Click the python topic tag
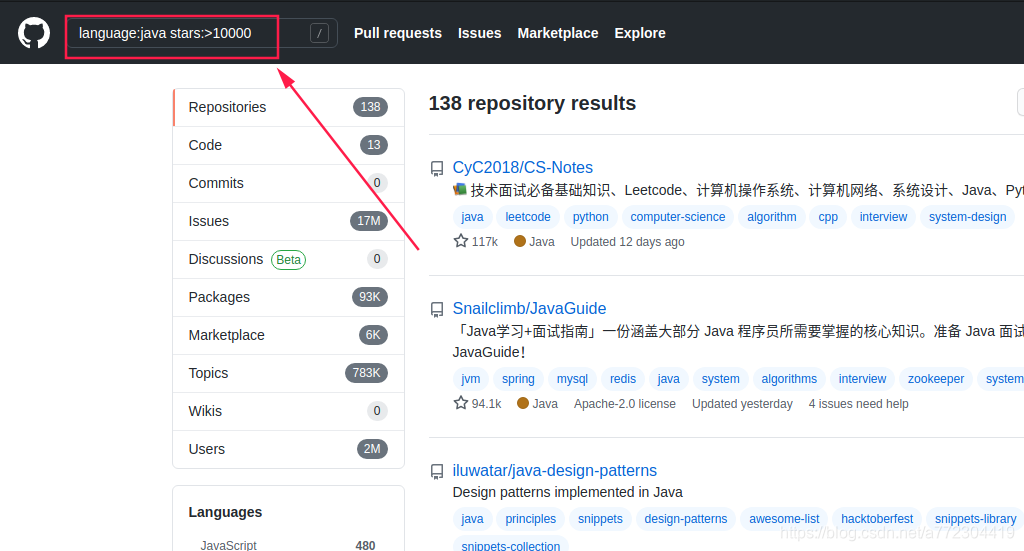 [590, 217]
